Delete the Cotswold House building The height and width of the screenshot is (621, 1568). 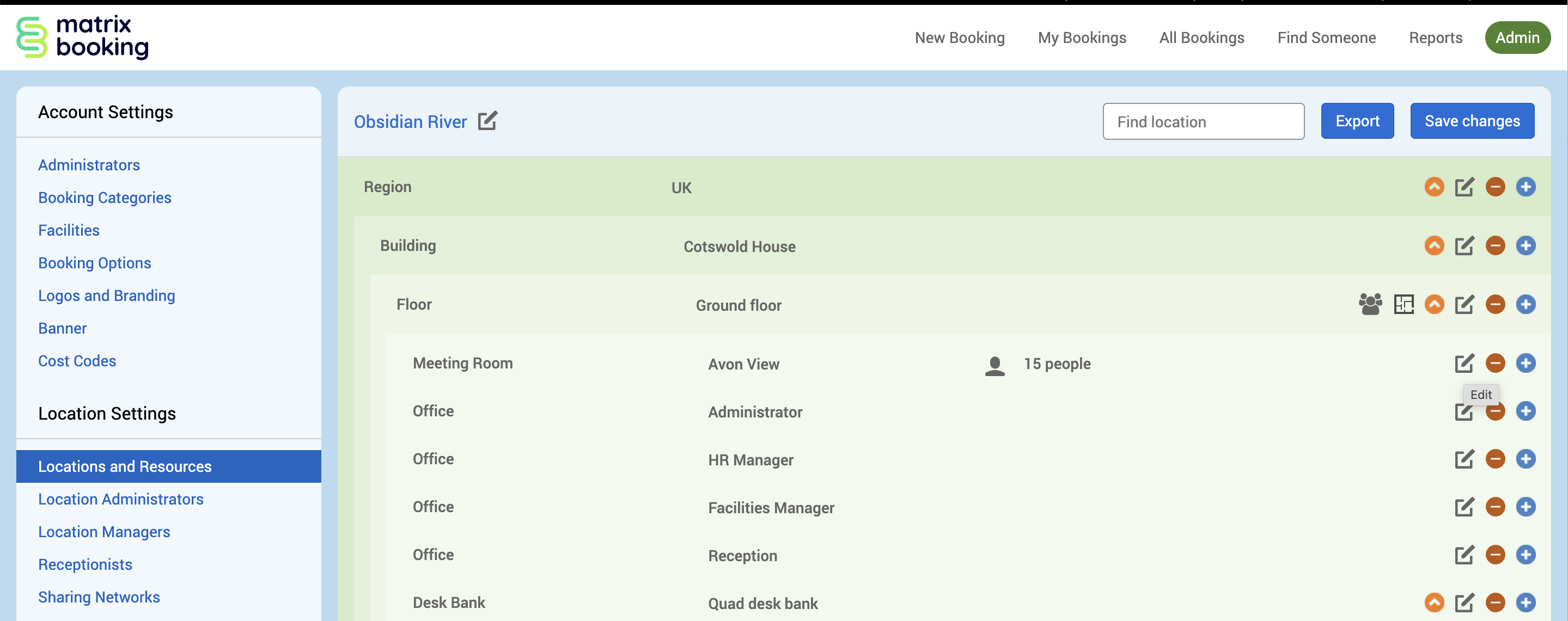[1495, 245]
